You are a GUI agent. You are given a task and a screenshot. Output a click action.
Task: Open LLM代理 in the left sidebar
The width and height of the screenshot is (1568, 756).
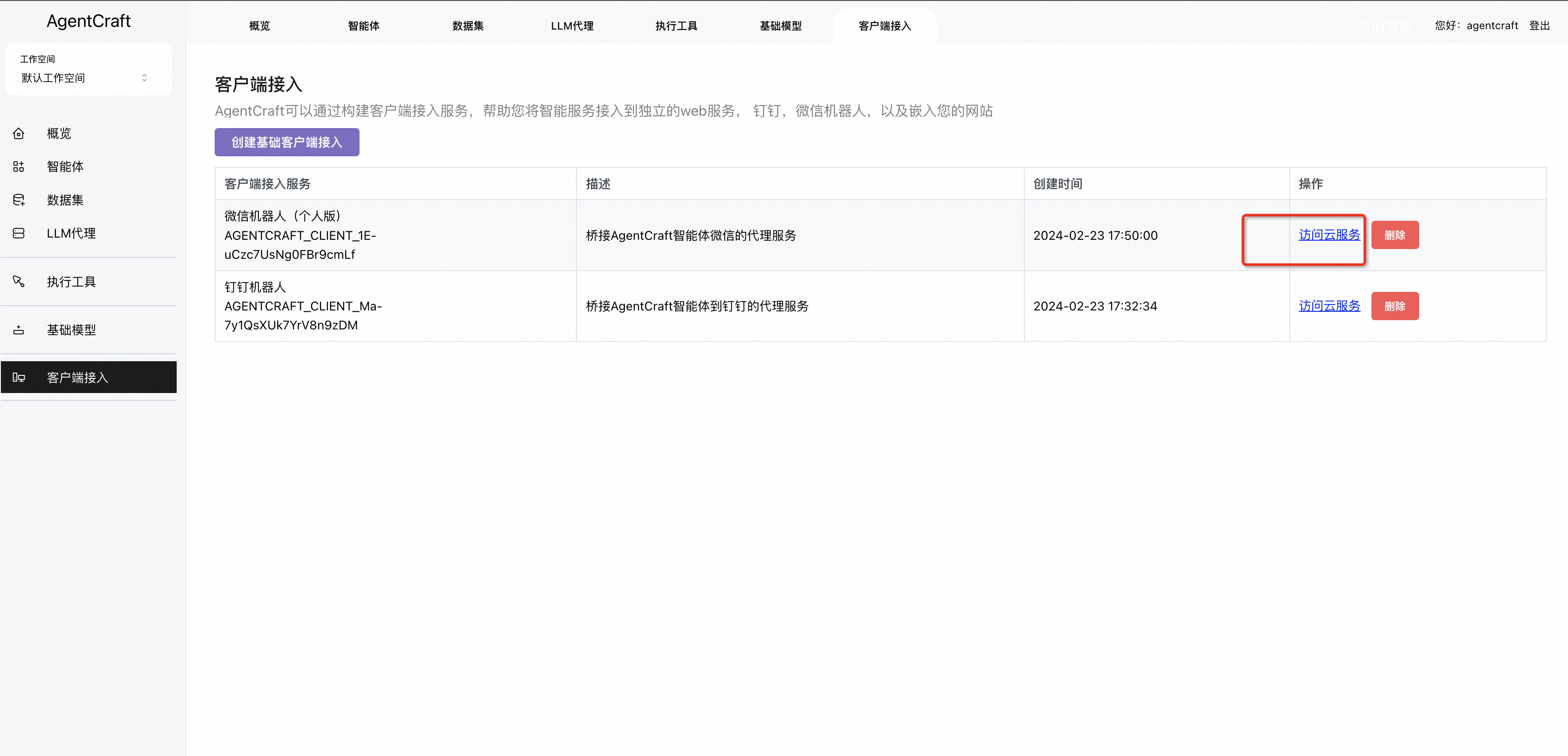coord(89,233)
